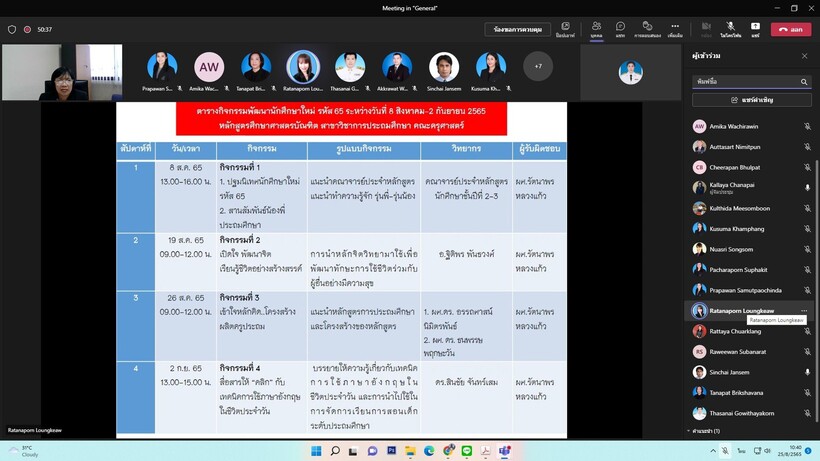Toggle the People panel icon in the toolbar
Viewport: 820px width, 461px height.
coord(596,28)
